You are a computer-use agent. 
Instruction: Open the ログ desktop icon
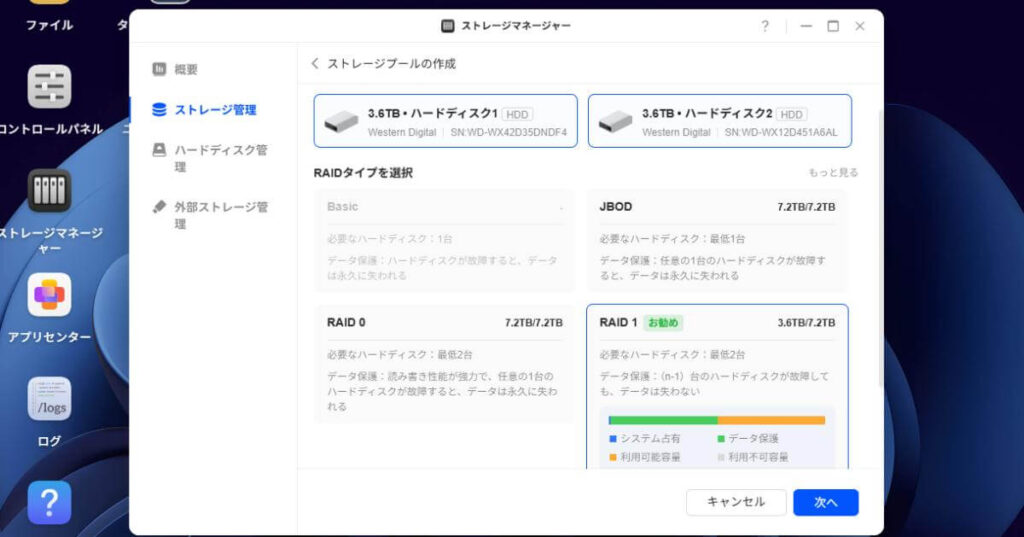pos(50,399)
